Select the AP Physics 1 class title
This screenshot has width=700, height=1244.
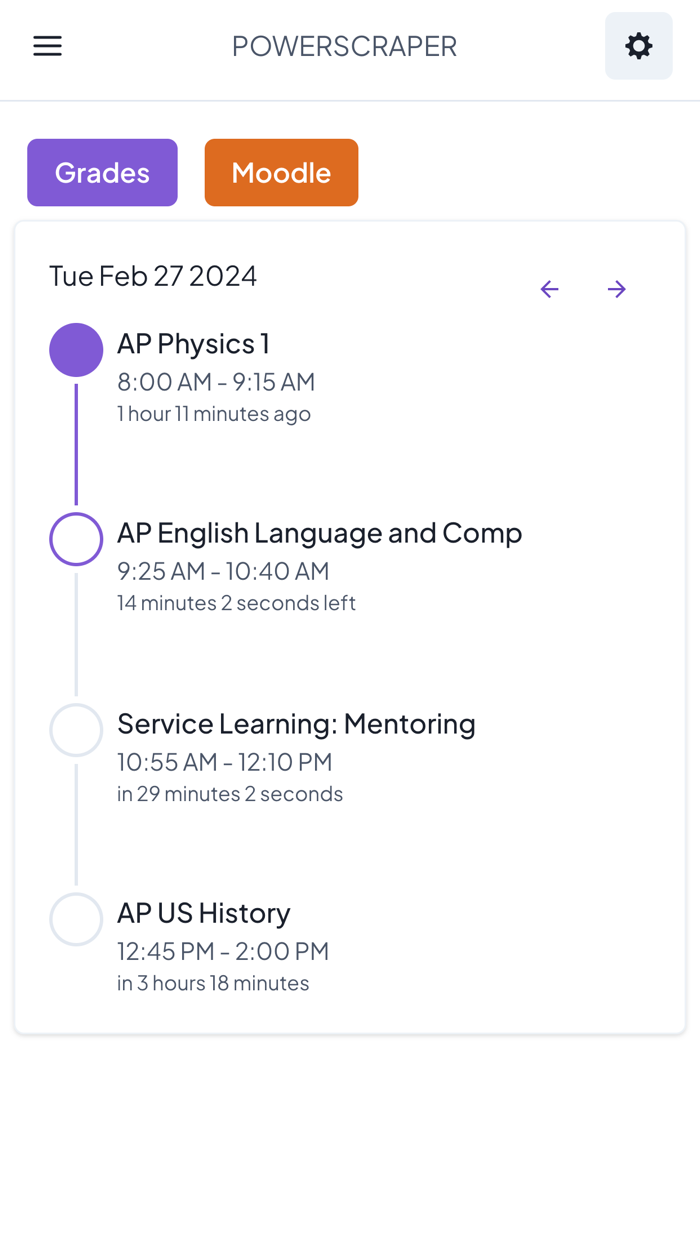[x=193, y=344]
